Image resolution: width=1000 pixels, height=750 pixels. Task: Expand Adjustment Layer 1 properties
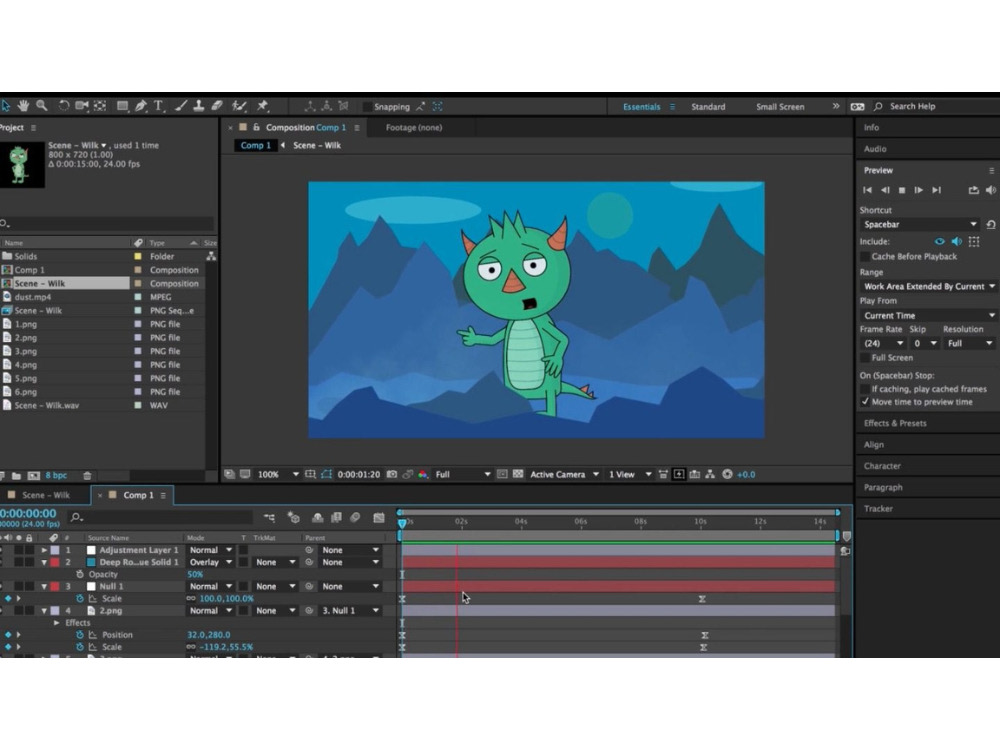point(44,550)
